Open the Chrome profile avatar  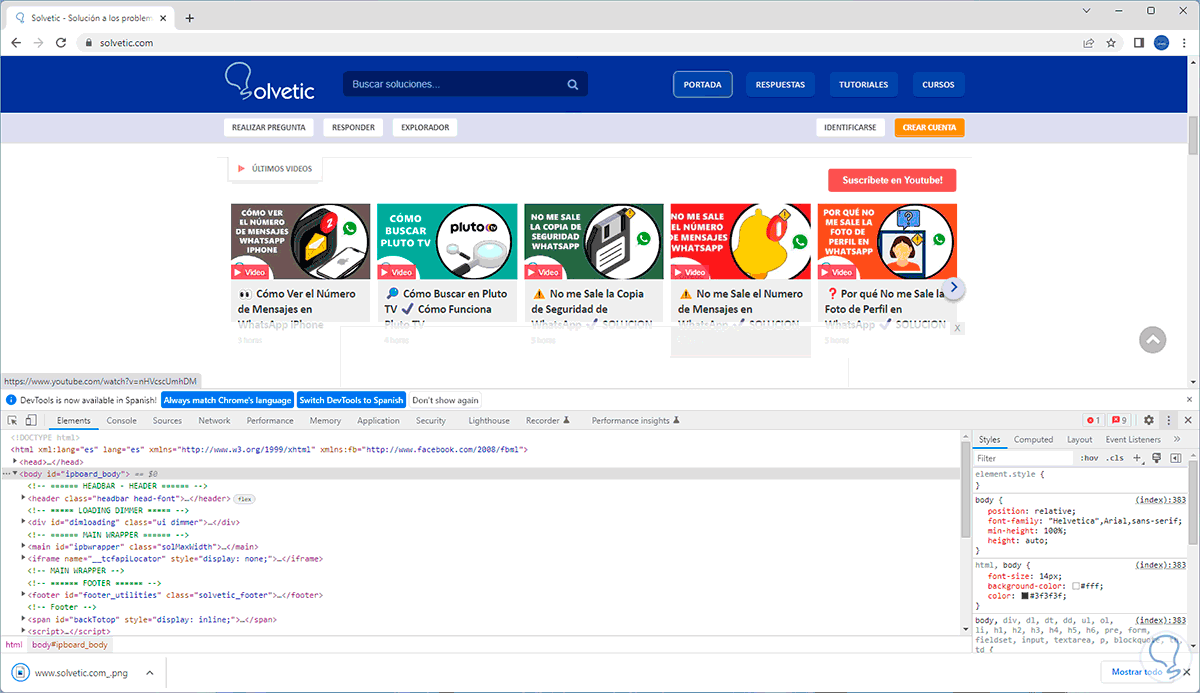[x=1161, y=43]
